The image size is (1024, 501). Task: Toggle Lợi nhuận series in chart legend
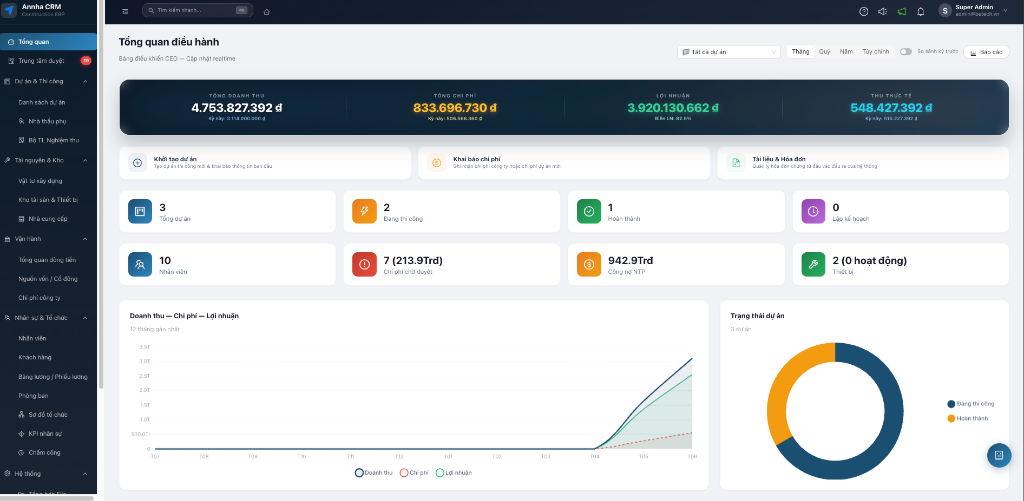coord(454,472)
